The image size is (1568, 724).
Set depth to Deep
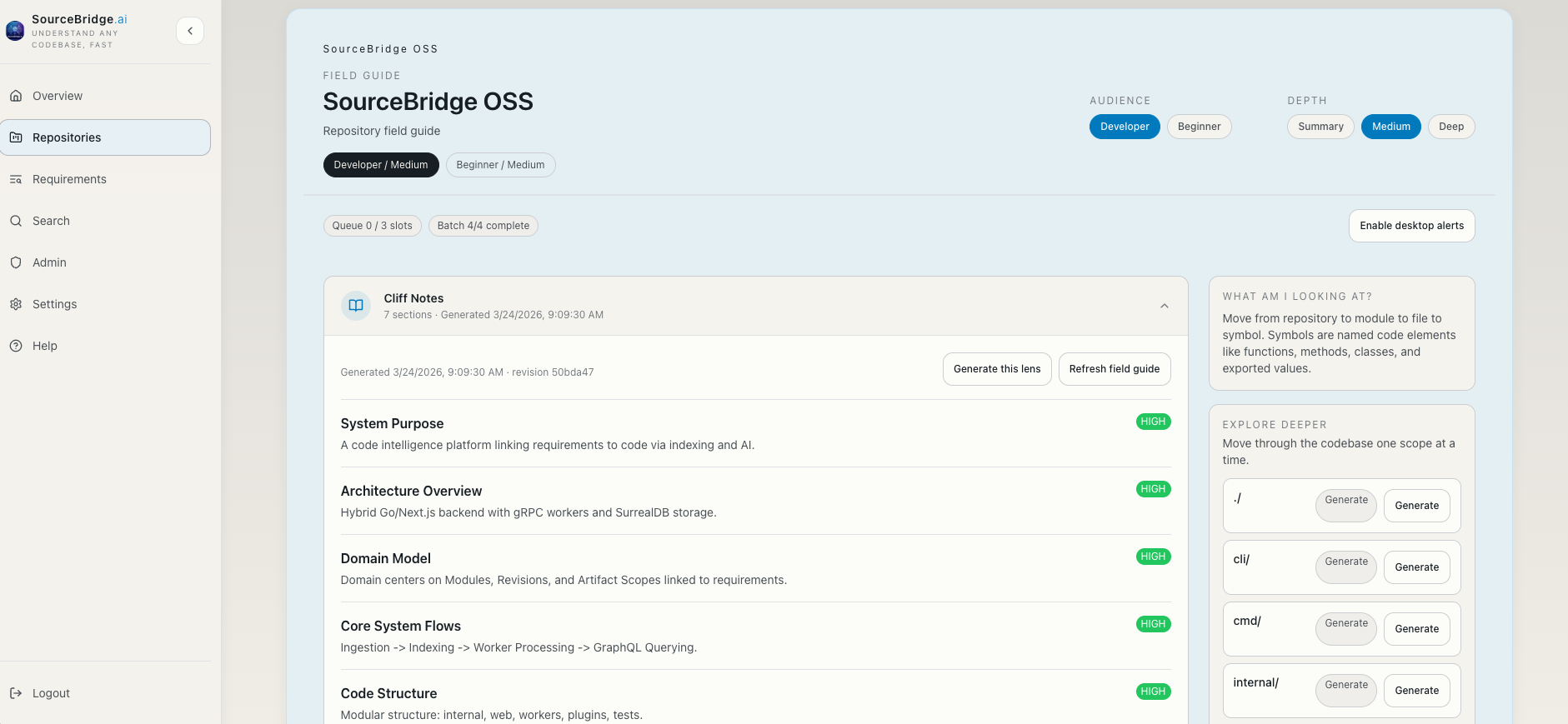(1451, 127)
